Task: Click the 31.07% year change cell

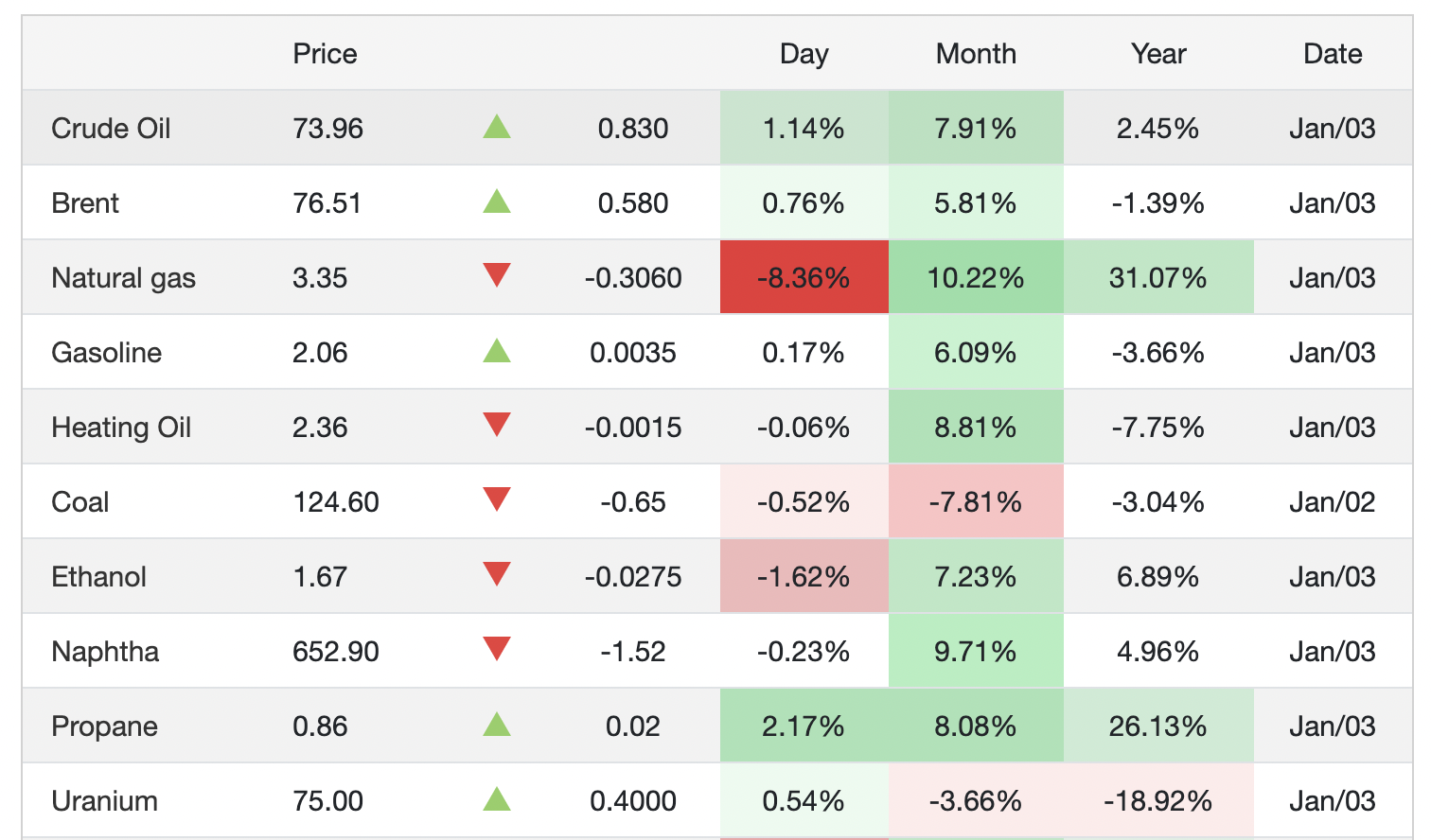Action: 1158,277
